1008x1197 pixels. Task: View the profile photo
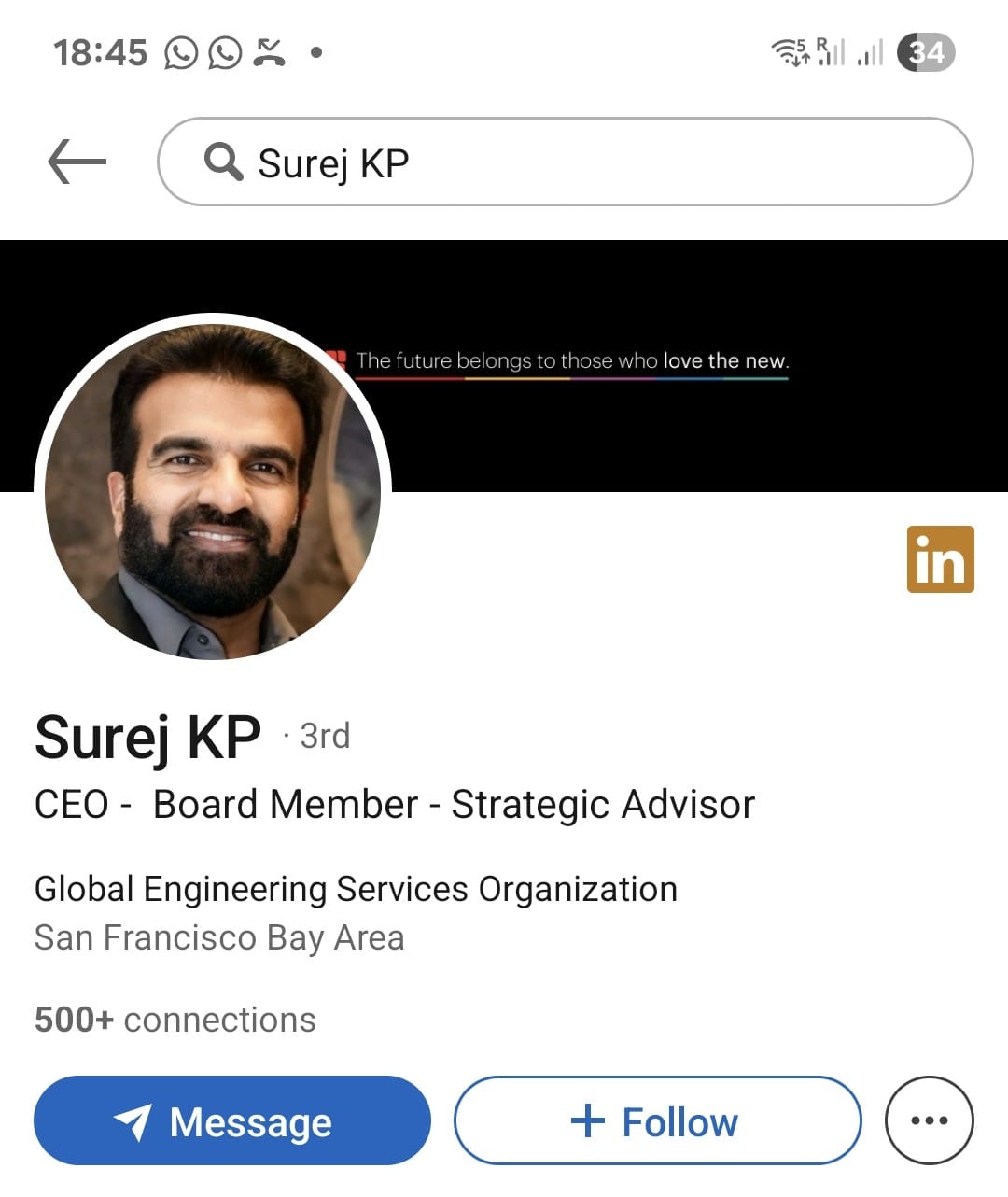213,491
